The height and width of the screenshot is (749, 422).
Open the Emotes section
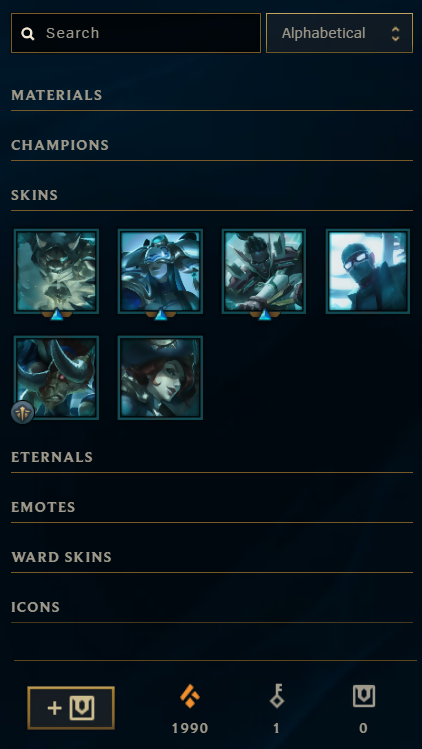point(212,507)
